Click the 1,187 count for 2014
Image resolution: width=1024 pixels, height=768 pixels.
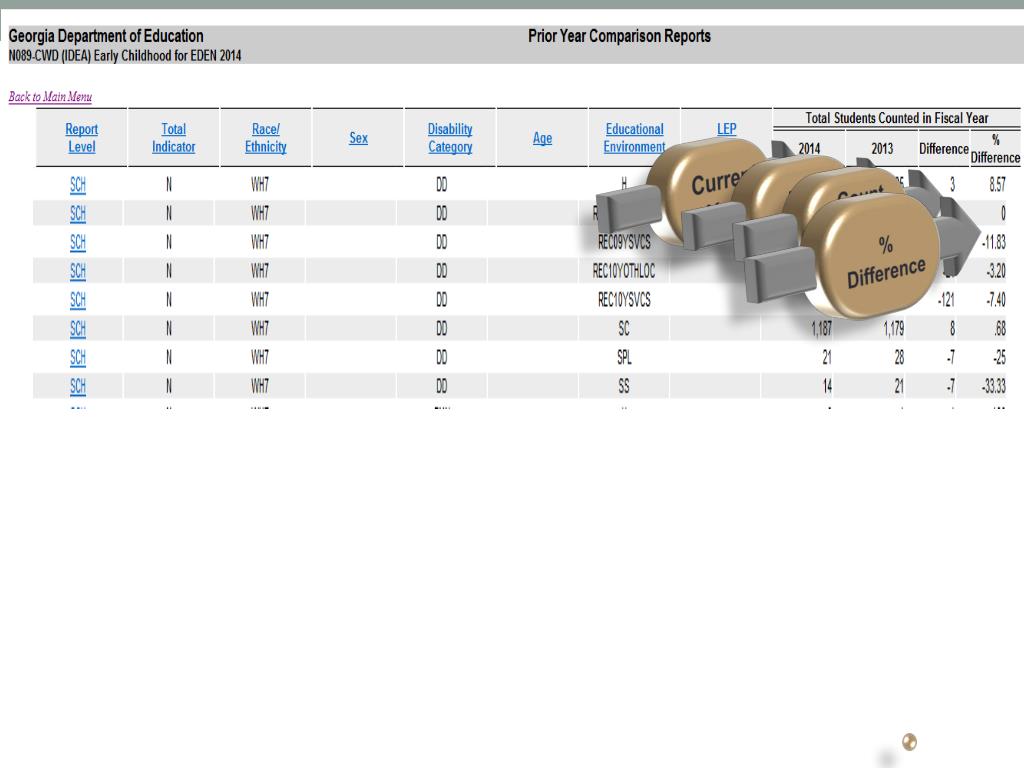[822, 328]
